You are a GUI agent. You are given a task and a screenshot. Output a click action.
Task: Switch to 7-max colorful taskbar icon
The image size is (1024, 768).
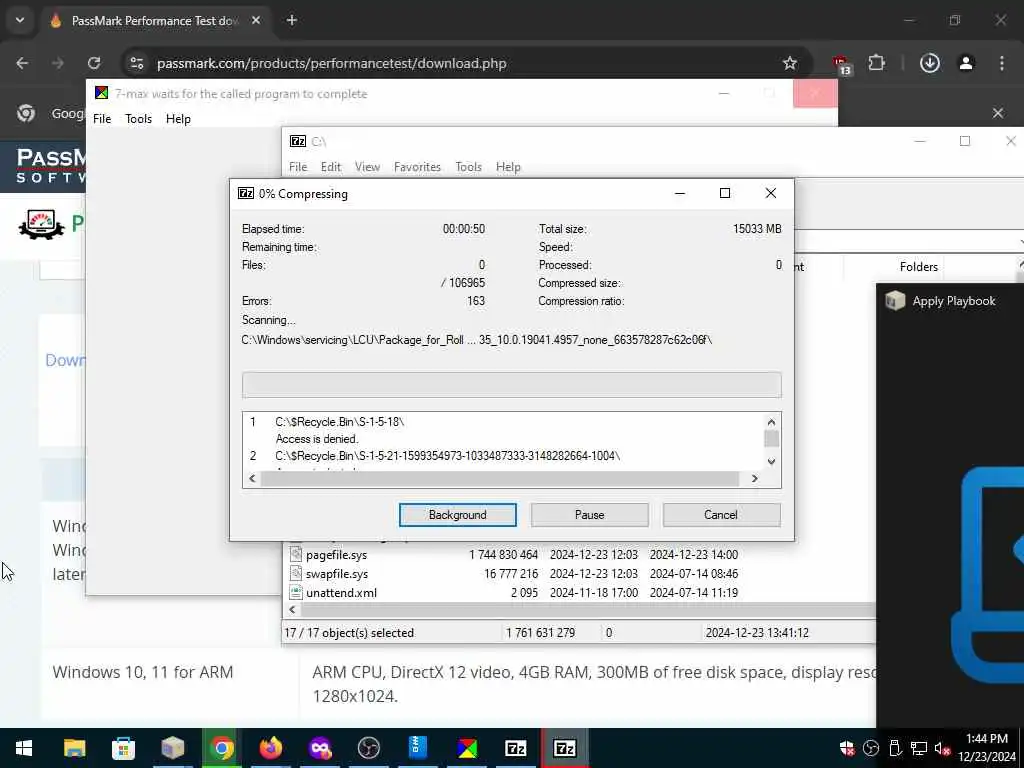coord(467,748)
